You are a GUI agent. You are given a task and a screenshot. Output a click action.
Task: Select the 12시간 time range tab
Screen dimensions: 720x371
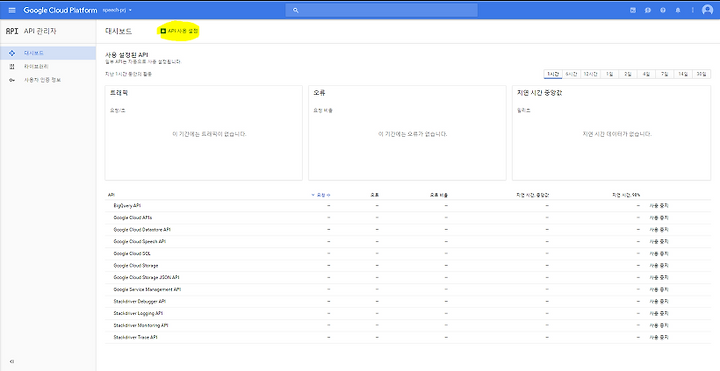click(590, 74)
